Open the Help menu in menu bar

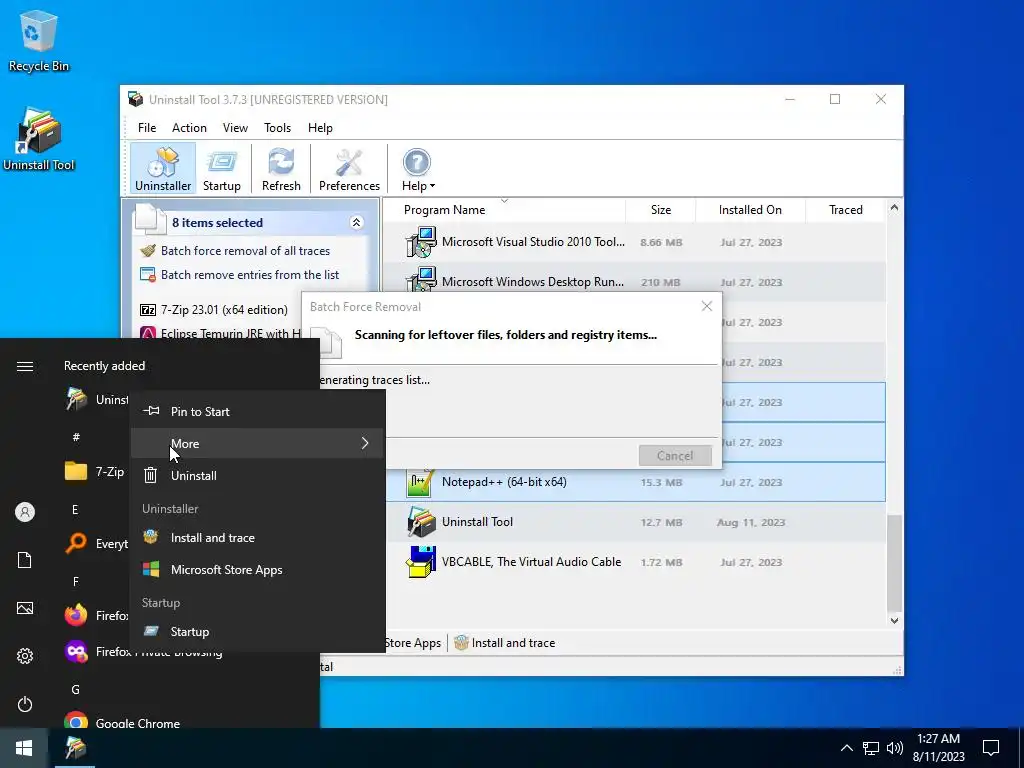click(320, 128)
